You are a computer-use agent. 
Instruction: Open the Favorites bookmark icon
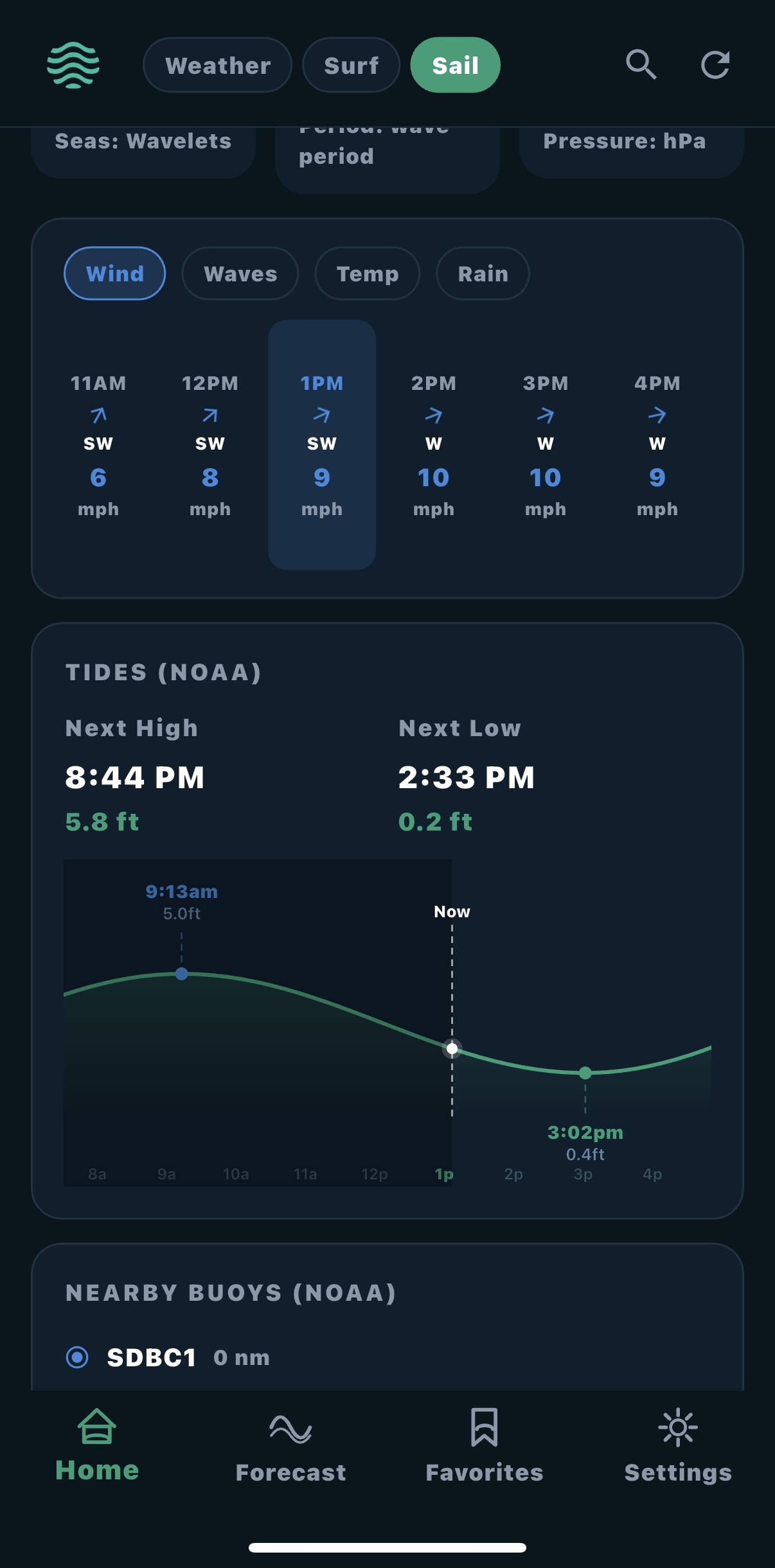point(484,1427)
